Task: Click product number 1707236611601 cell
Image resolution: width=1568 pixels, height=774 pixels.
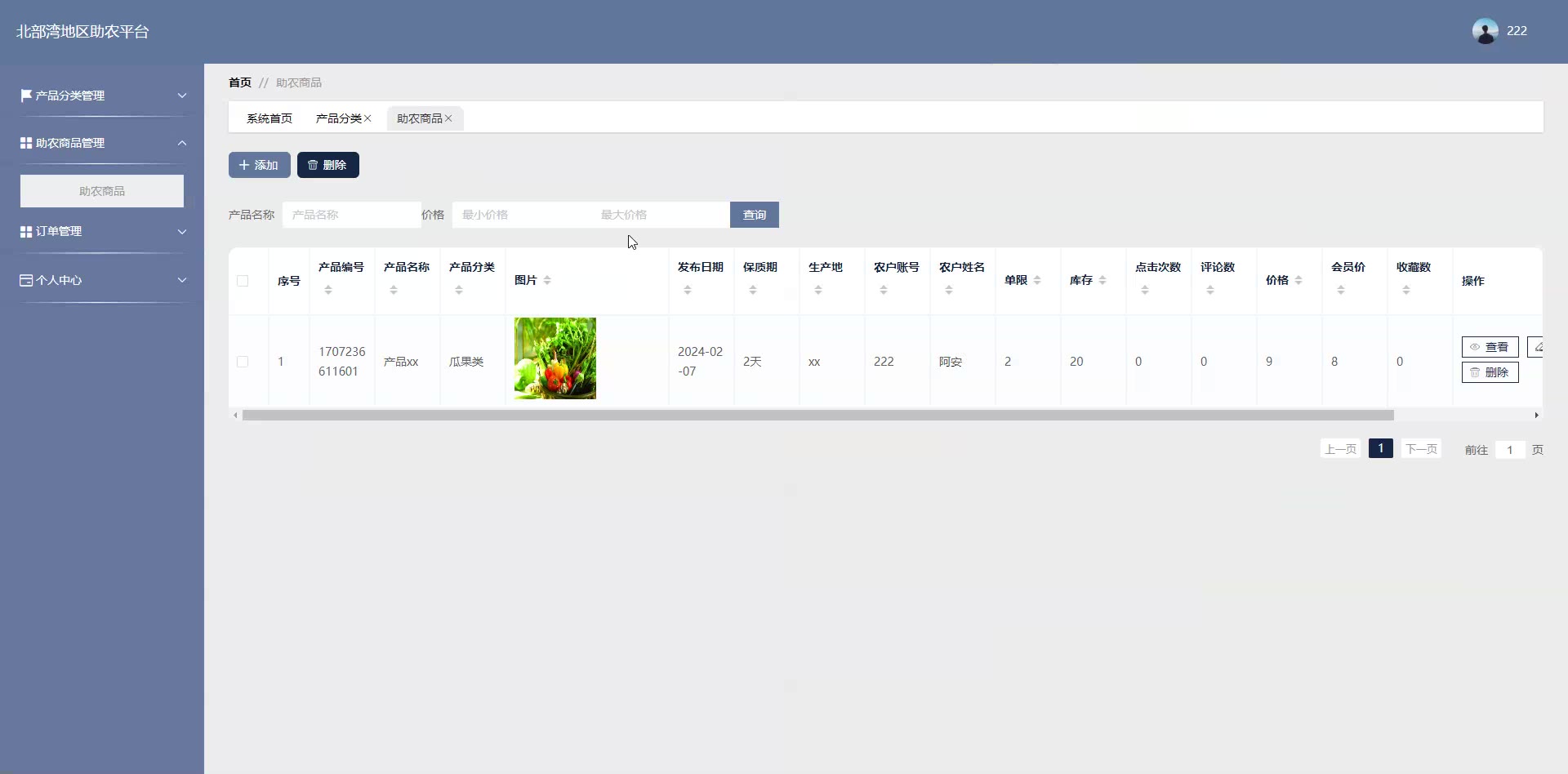Action: point(342,362)
